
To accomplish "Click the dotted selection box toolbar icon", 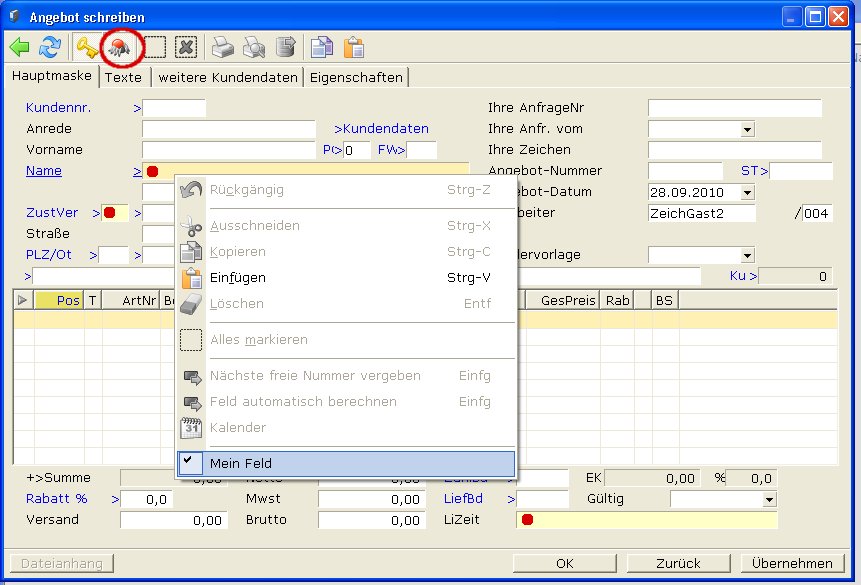I will tap(155, 47).
